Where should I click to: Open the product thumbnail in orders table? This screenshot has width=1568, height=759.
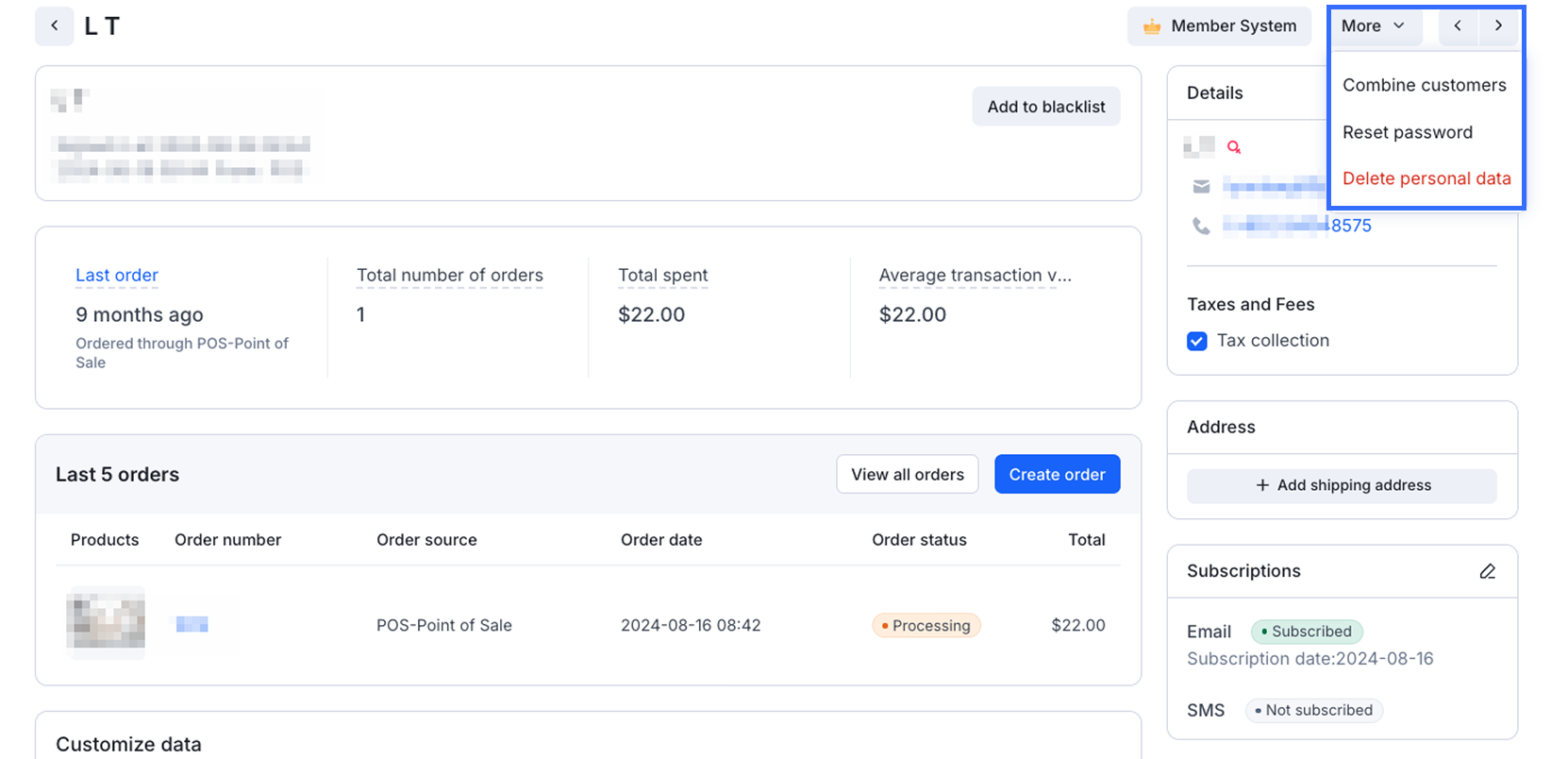pos(106,623)
